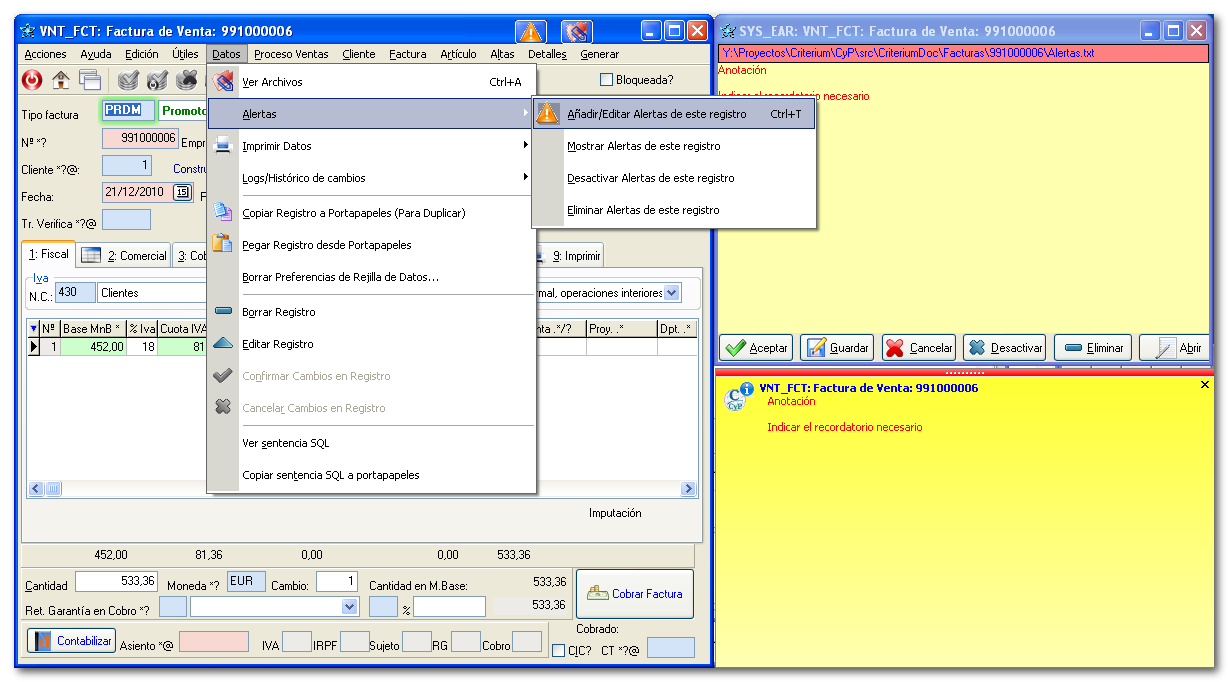Click the Eliminar button in alert editor

(1093, 348)
